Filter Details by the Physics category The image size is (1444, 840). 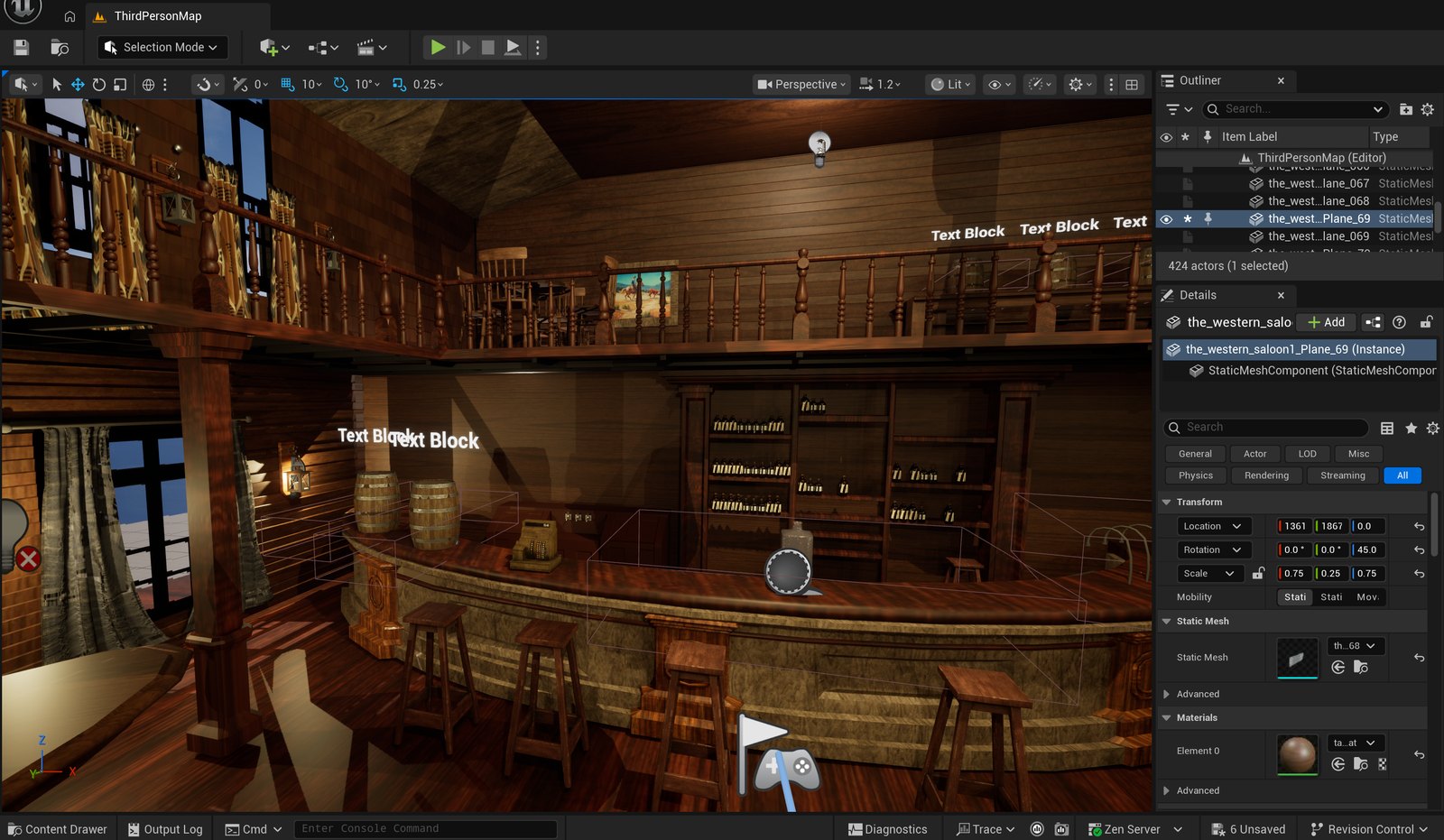[x=1196, y=475]
